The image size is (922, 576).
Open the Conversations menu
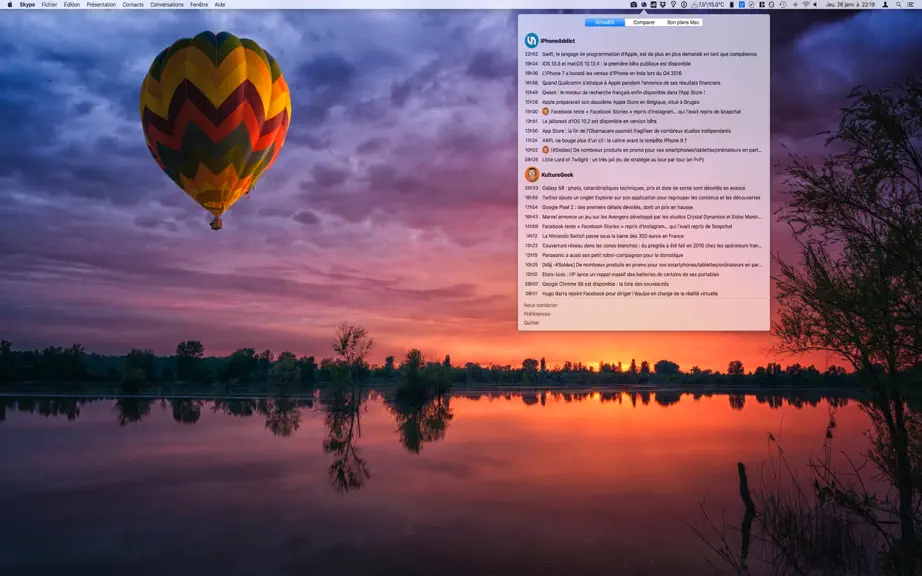pos(166,4)
